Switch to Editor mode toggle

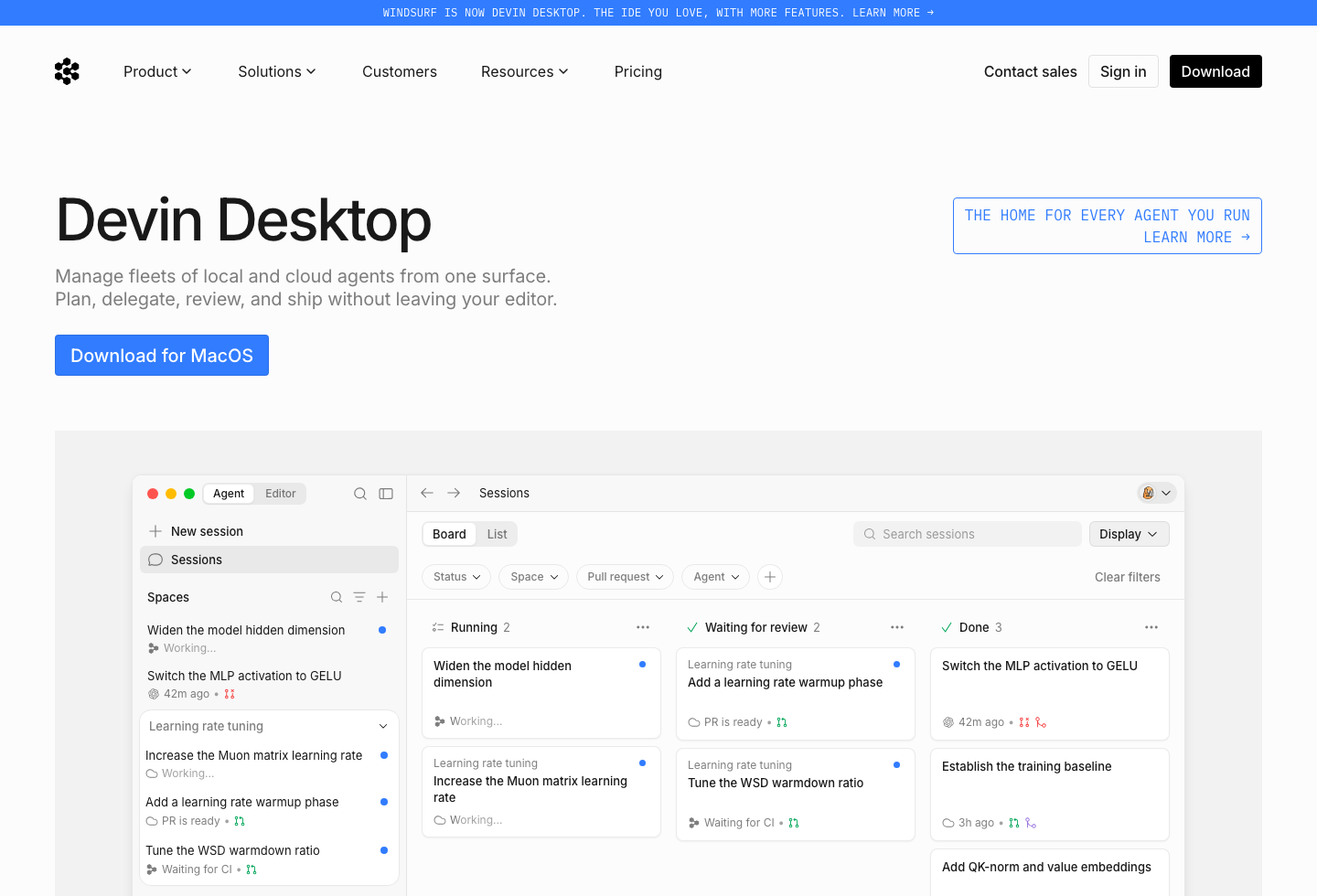click(x=281, y=494)
